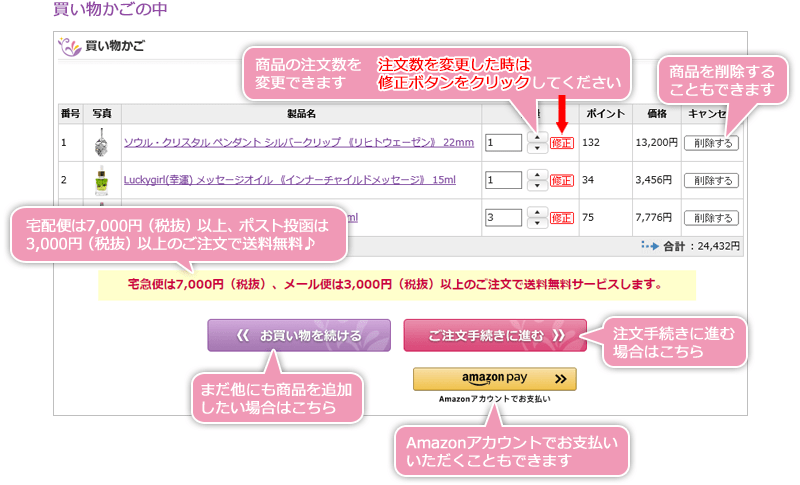Screen dimensions: 800x485
Task: Pay using the amazon pay button
Action: coord(495,380)
